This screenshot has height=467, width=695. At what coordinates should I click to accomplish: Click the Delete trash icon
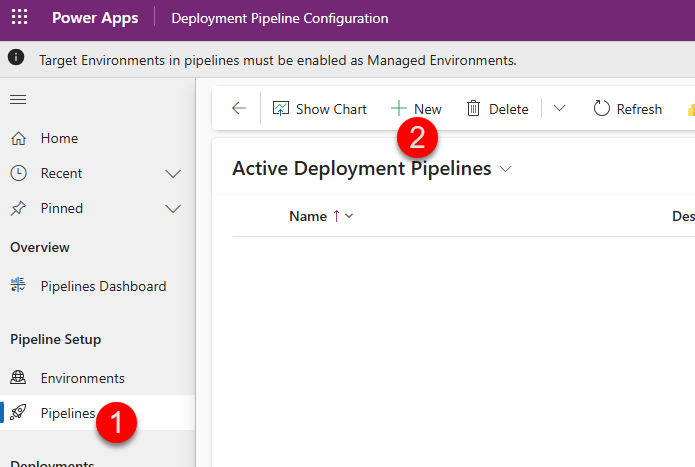474,109
